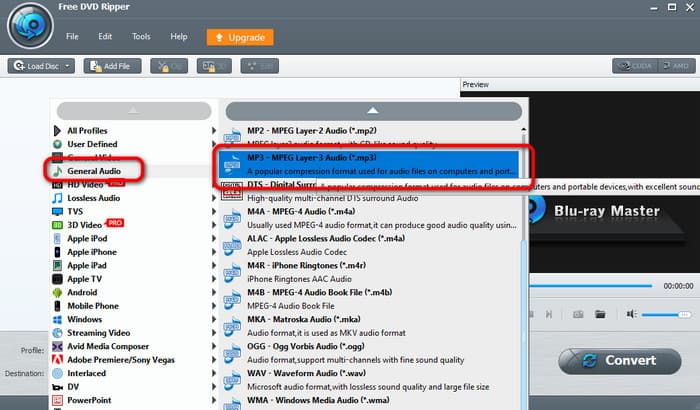This screenshot has height=410, width=700.
Task: Click the User Defined globe icon
Action: pyautogui.click(x=57, y=144)
